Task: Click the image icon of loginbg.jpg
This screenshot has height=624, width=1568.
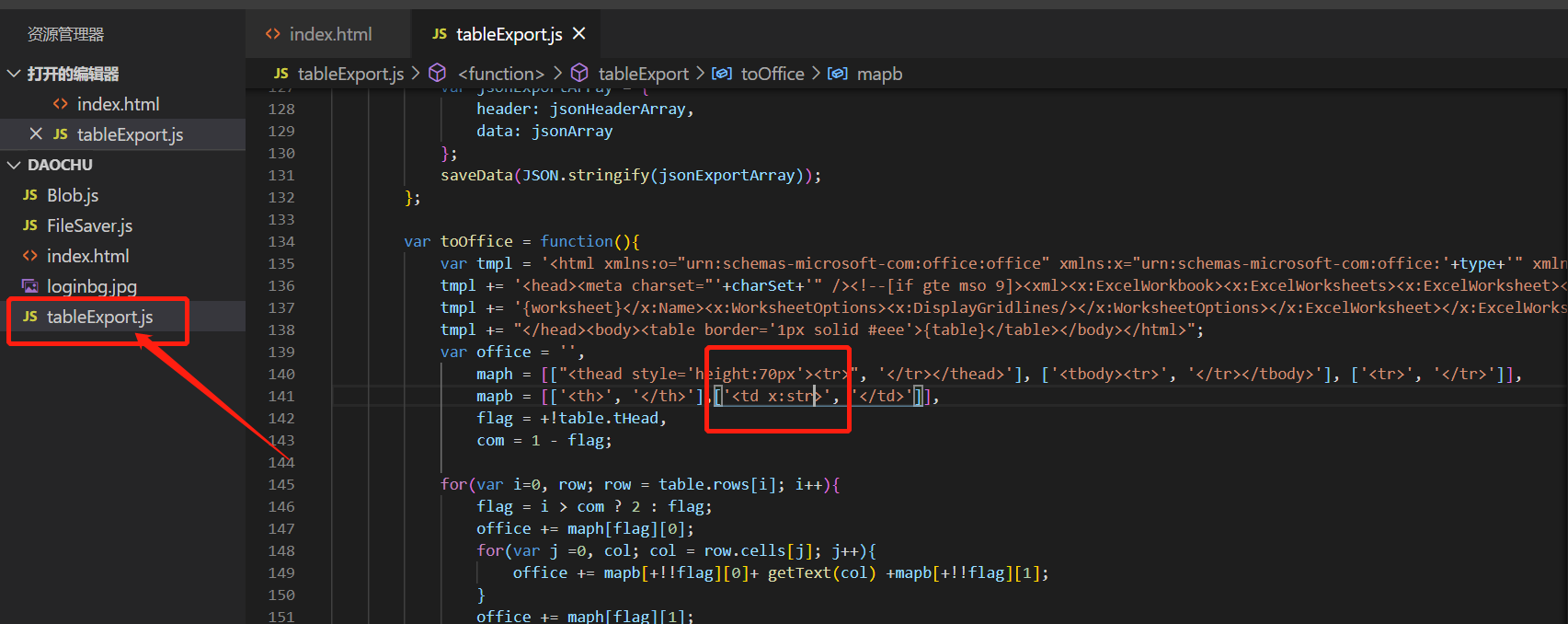Action: pyautogui.click(x=30, y=286)
